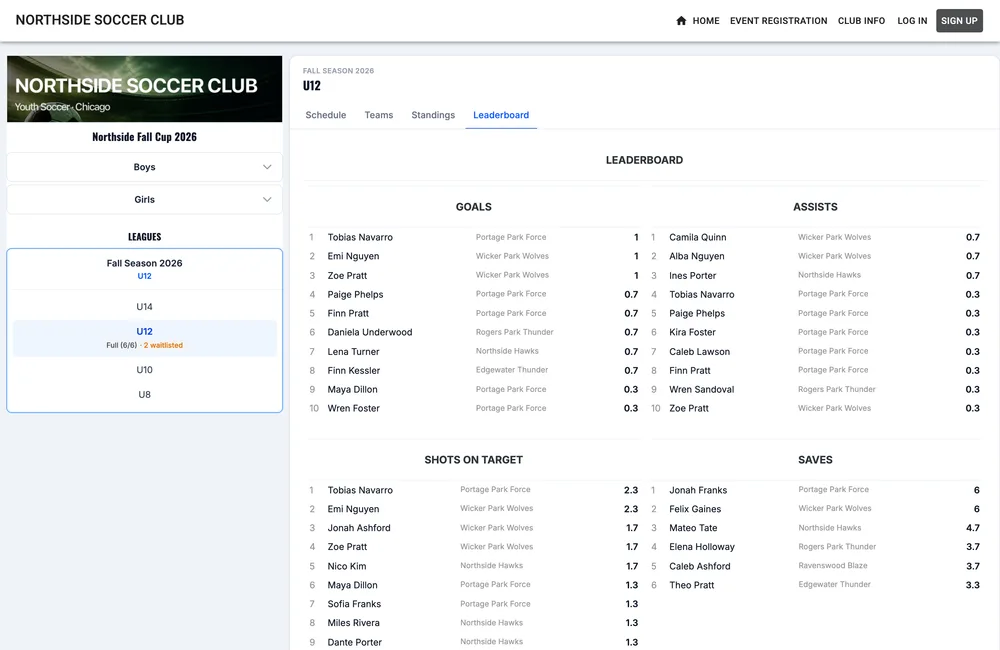Click the Northside Soccer Club site title

point(100,20)
